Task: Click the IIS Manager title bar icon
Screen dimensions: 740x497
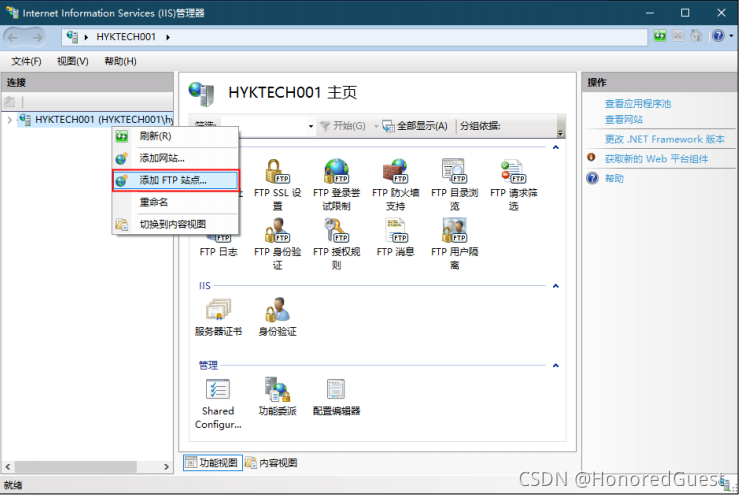Action: (x=11, y=12)
